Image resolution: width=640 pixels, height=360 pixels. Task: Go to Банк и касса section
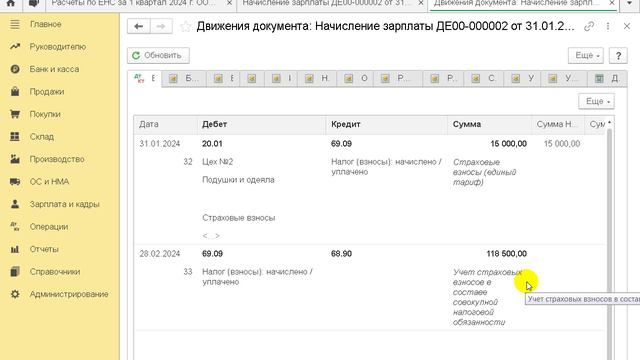click(54, 69)
